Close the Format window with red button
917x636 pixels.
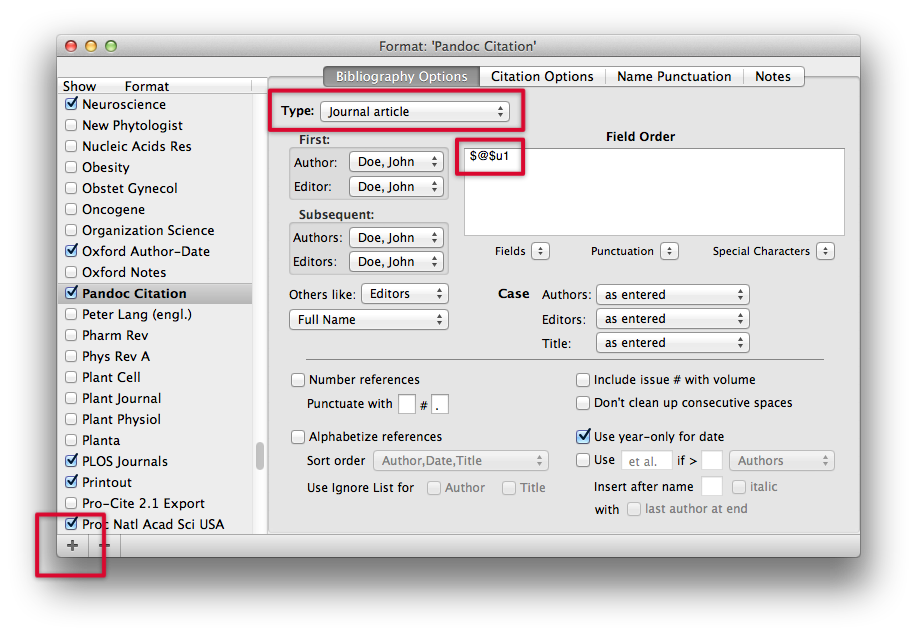coord(71,46)
